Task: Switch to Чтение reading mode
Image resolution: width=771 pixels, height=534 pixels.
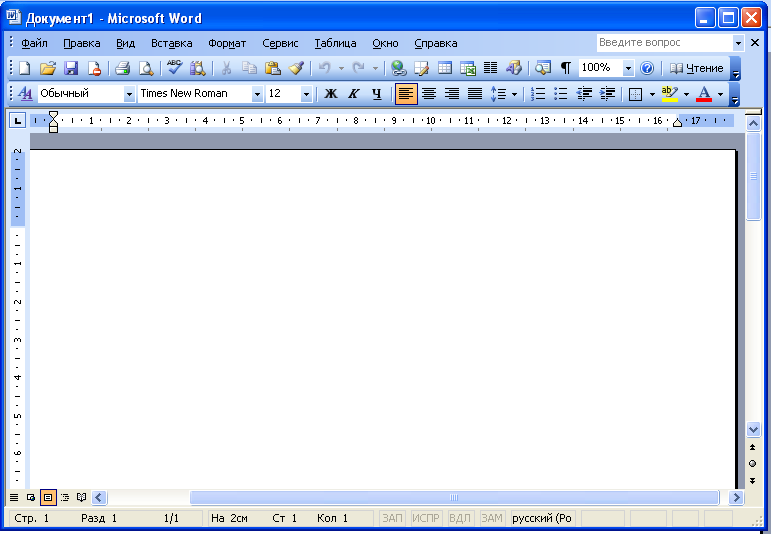Action: (x=696, y=68)
